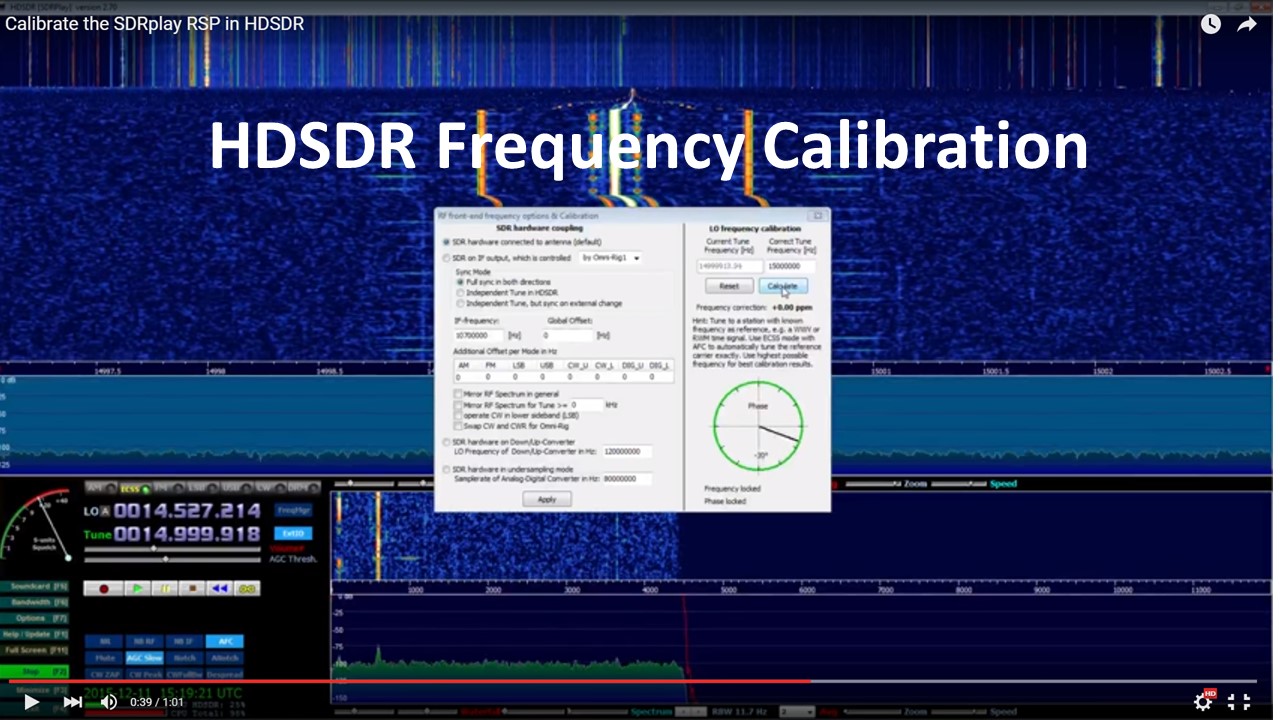Open the by Omni-Rig1 dropdown
Image resolution: width=1280 pixels, height=720 pixels.
click(x=610, y=258)
